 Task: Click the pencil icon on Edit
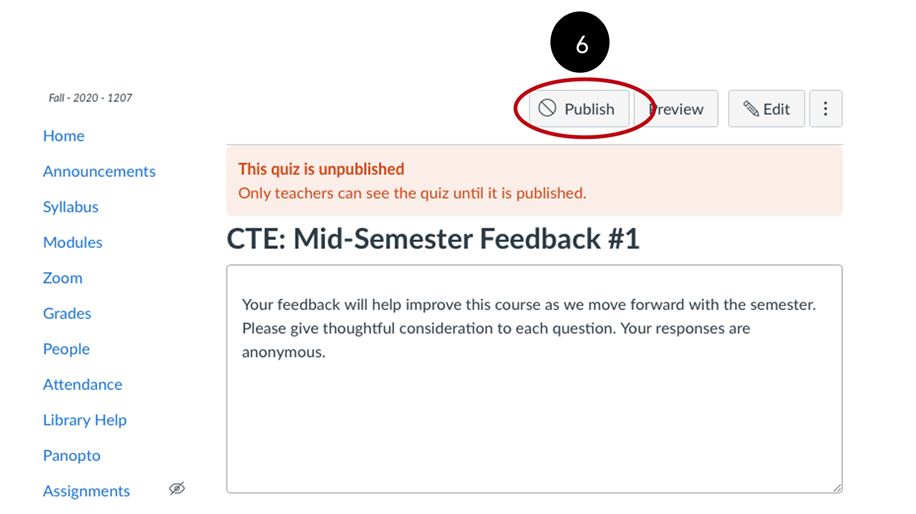point(750,109)
